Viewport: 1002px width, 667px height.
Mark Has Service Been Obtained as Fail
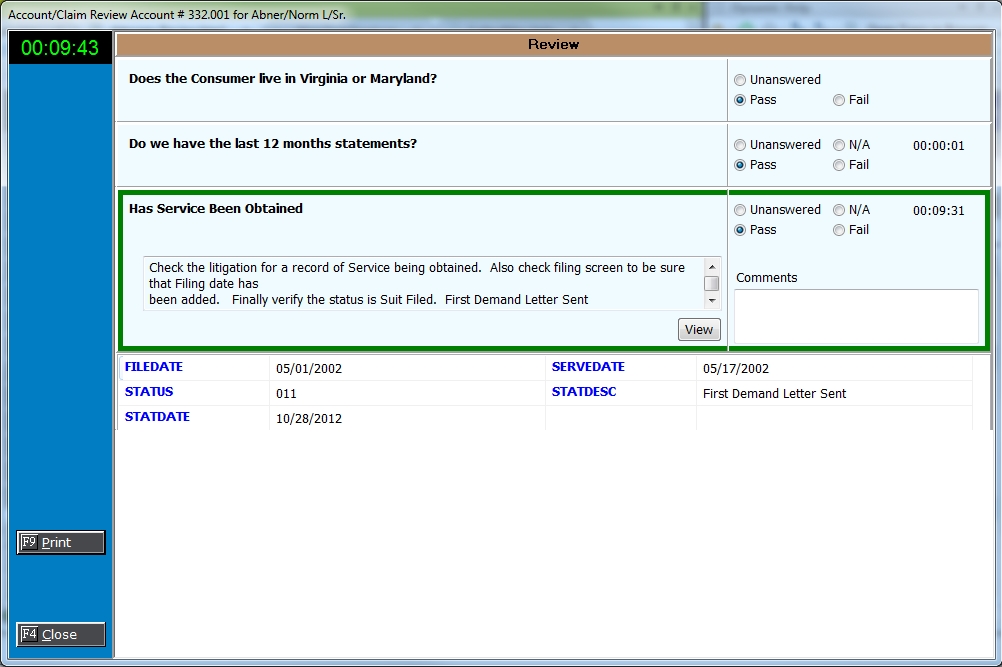[x=839, y=230]
